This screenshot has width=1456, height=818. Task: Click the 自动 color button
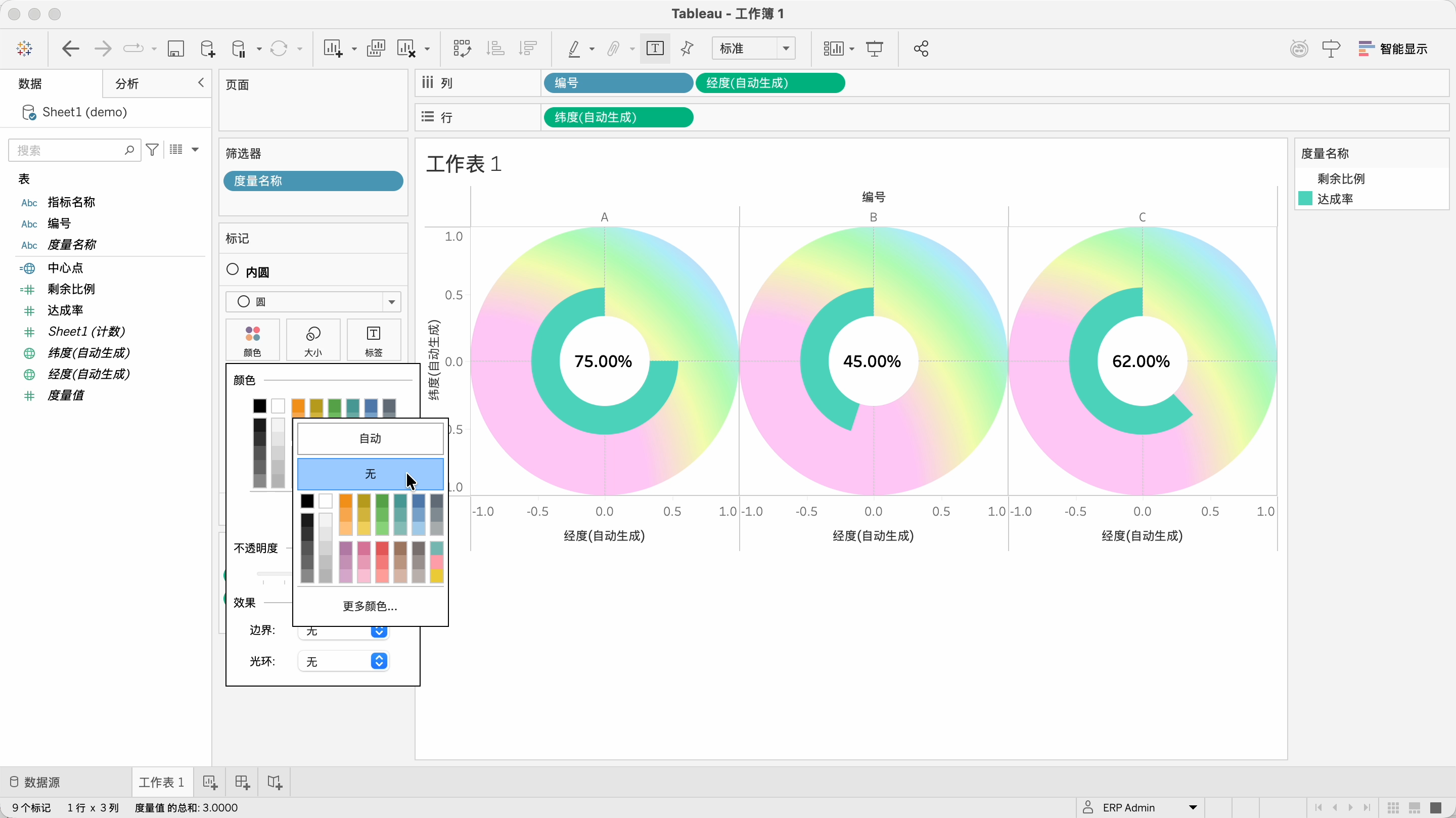[370, 438]
